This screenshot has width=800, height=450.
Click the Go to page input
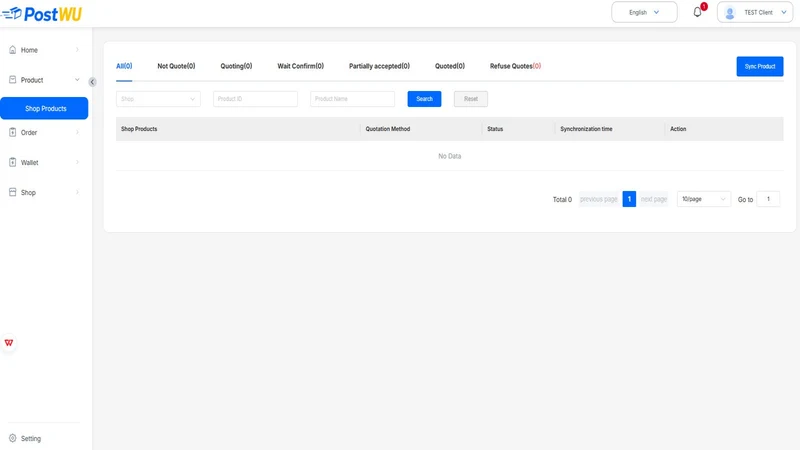coord(768,199)
